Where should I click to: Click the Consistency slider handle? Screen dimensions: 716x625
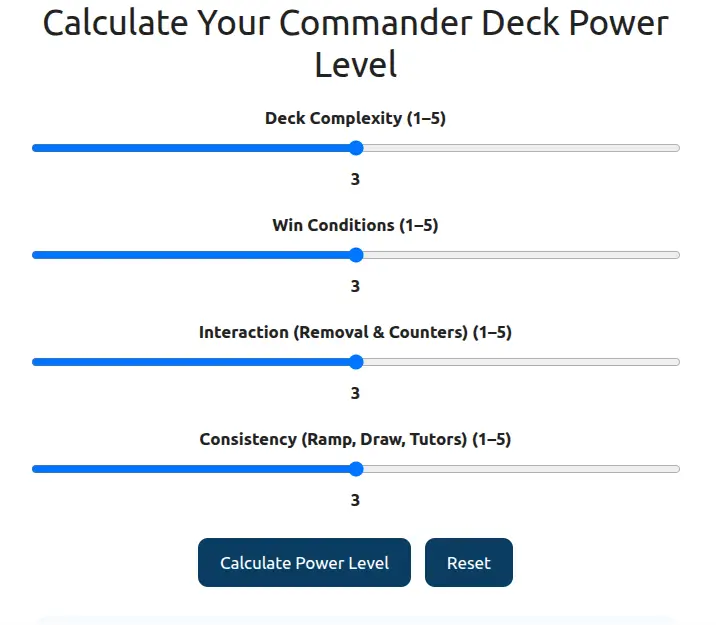click(x=356, y=469)
